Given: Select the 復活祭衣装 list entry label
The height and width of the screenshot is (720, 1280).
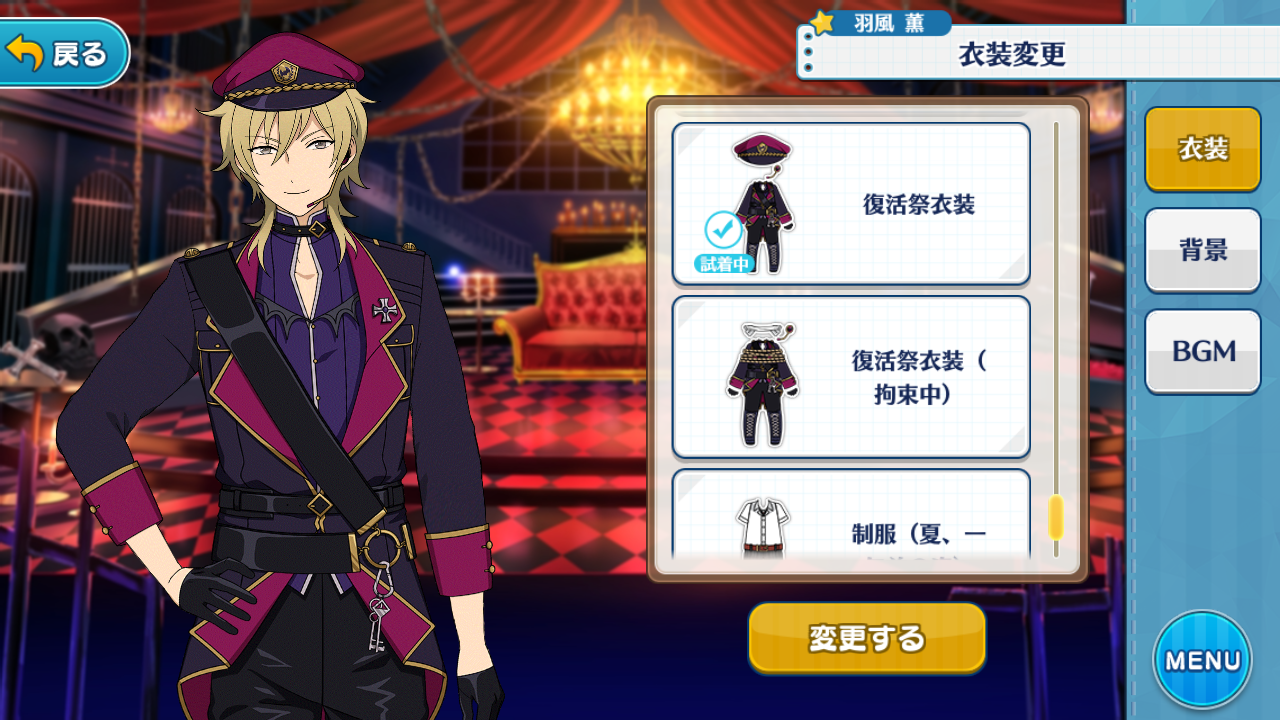Looking at the screenshot, I should (x=919, y=205).
